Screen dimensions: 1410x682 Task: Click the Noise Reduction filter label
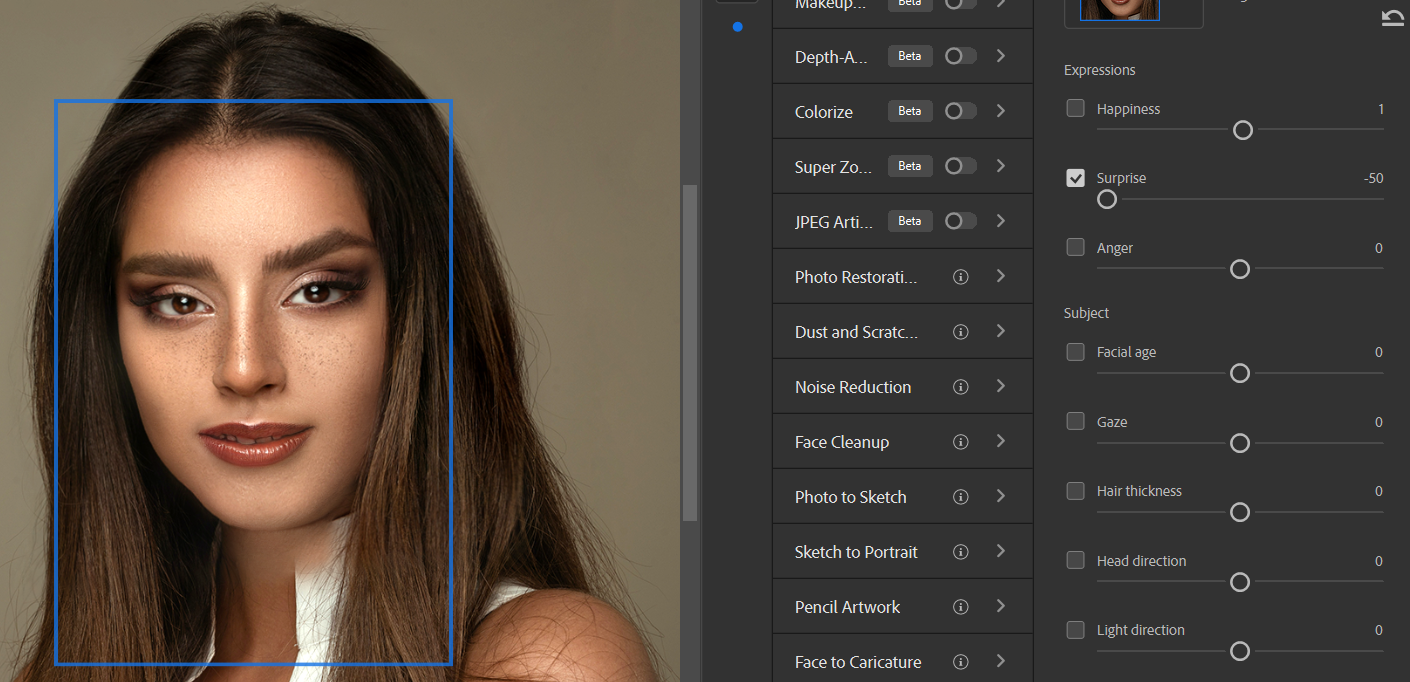pyautogui.click(x=853, y=387)
